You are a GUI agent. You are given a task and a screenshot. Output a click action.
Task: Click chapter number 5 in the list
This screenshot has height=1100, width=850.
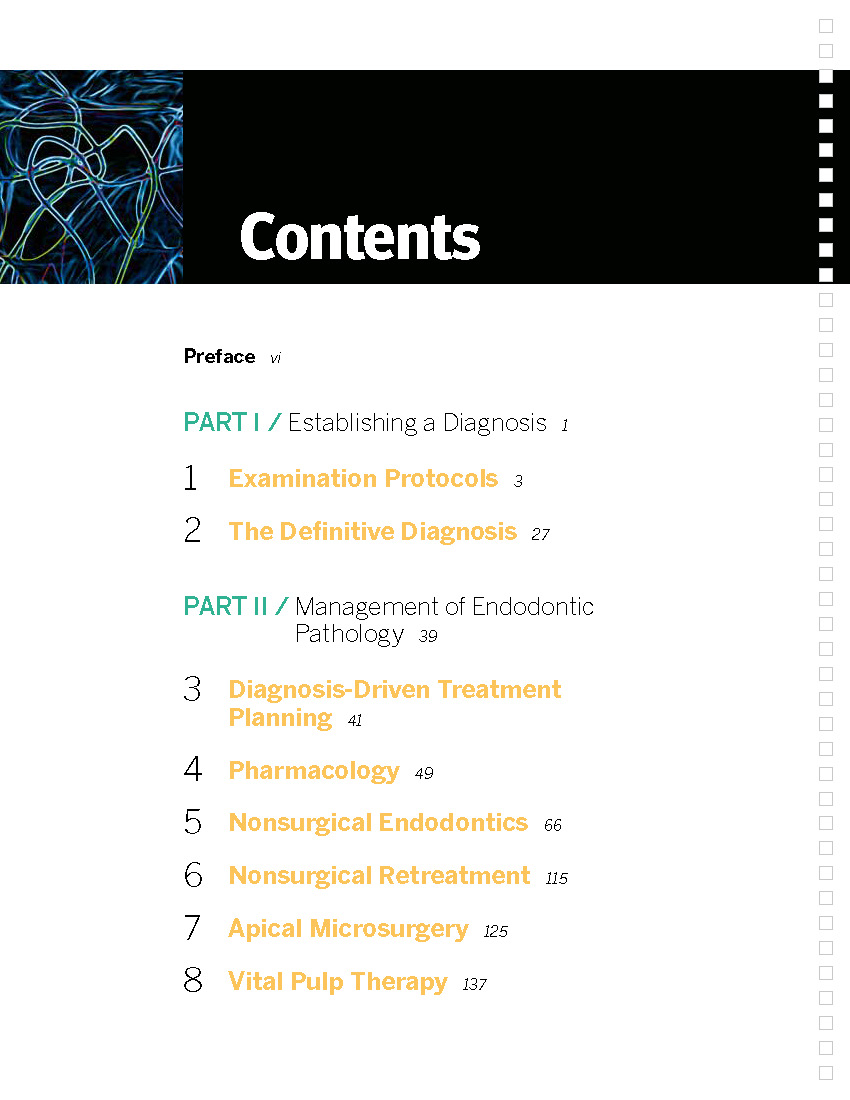coord(193,821)
